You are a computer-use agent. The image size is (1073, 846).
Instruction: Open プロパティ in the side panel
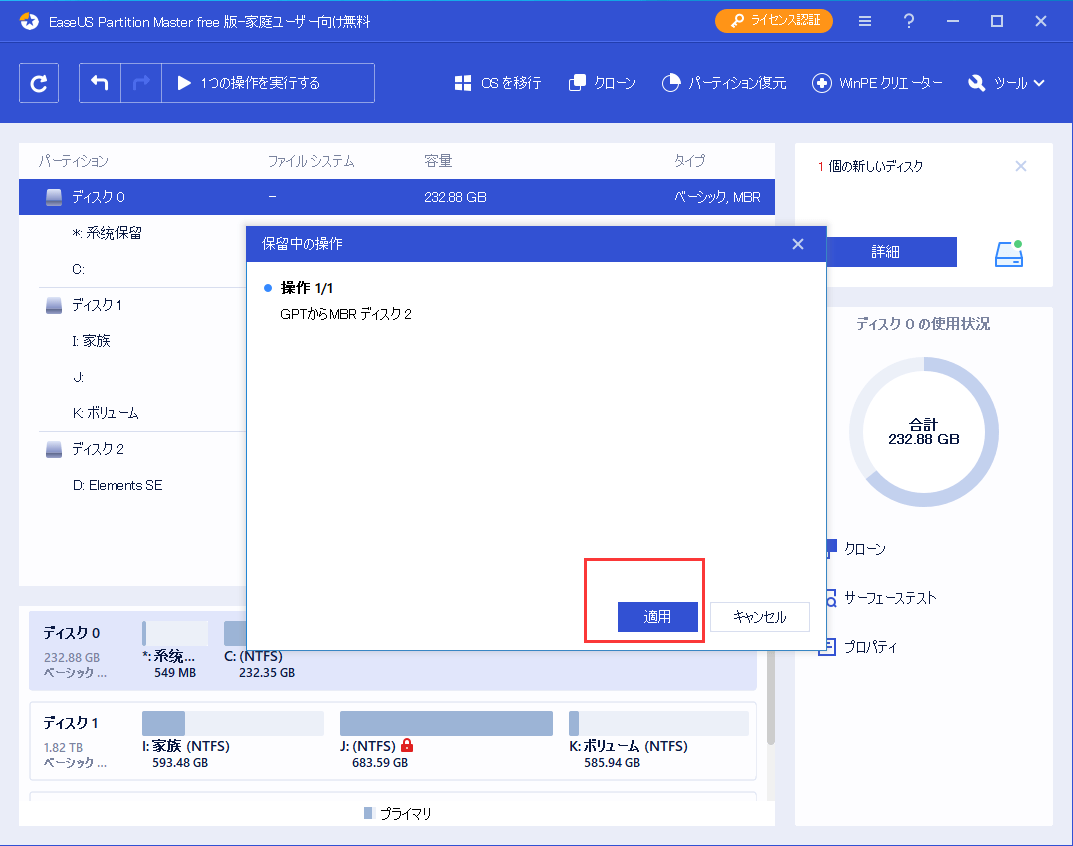tap(870, 647)
